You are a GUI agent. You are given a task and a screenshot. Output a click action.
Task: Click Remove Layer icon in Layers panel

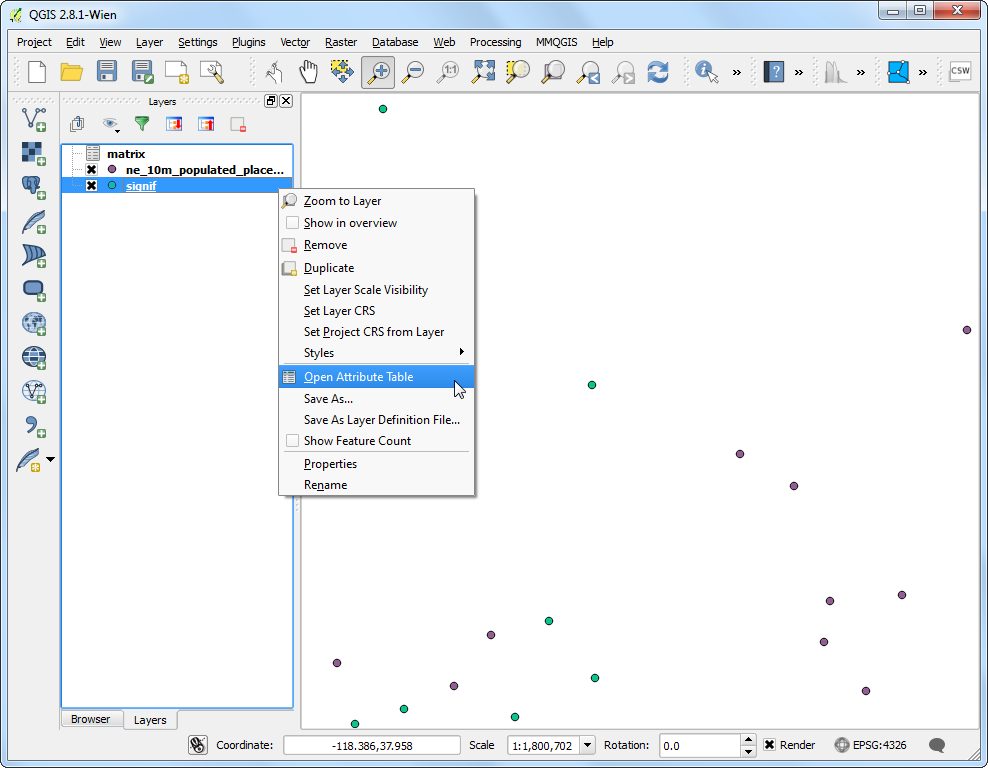pyautogui.click(x=238, y=124)
